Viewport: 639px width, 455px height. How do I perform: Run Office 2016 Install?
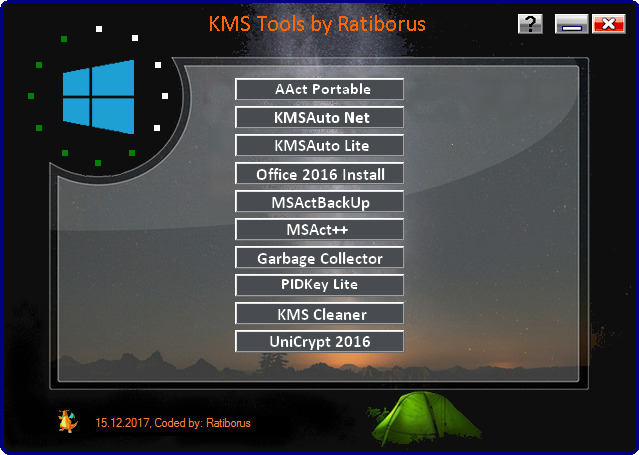(320, 174)
